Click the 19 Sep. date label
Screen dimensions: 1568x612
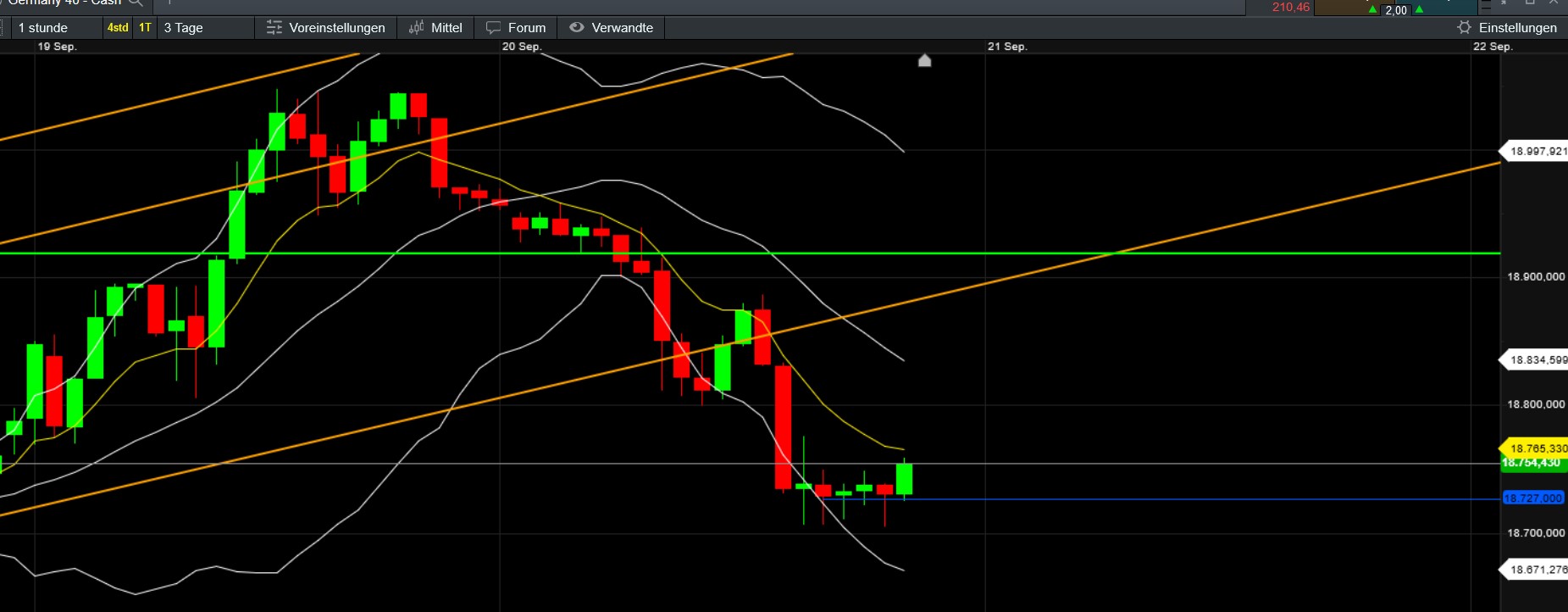[57, 47]
